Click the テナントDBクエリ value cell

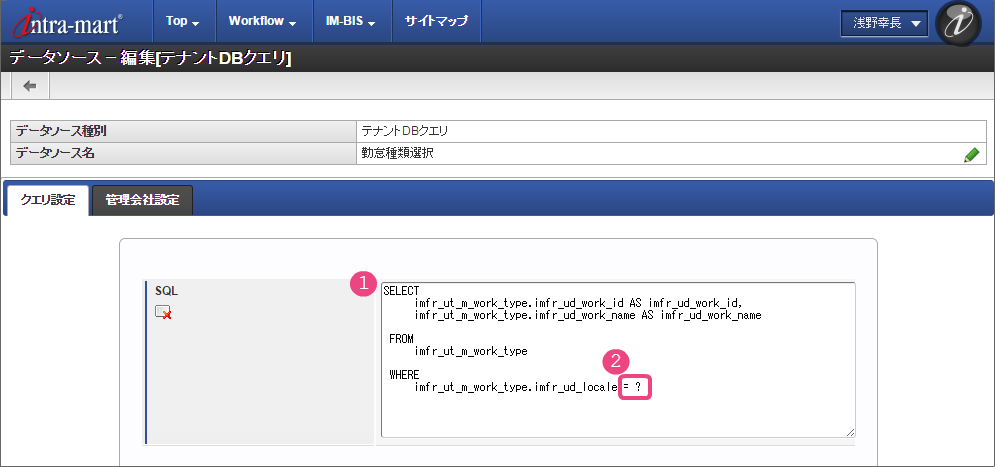click(671, 131)
